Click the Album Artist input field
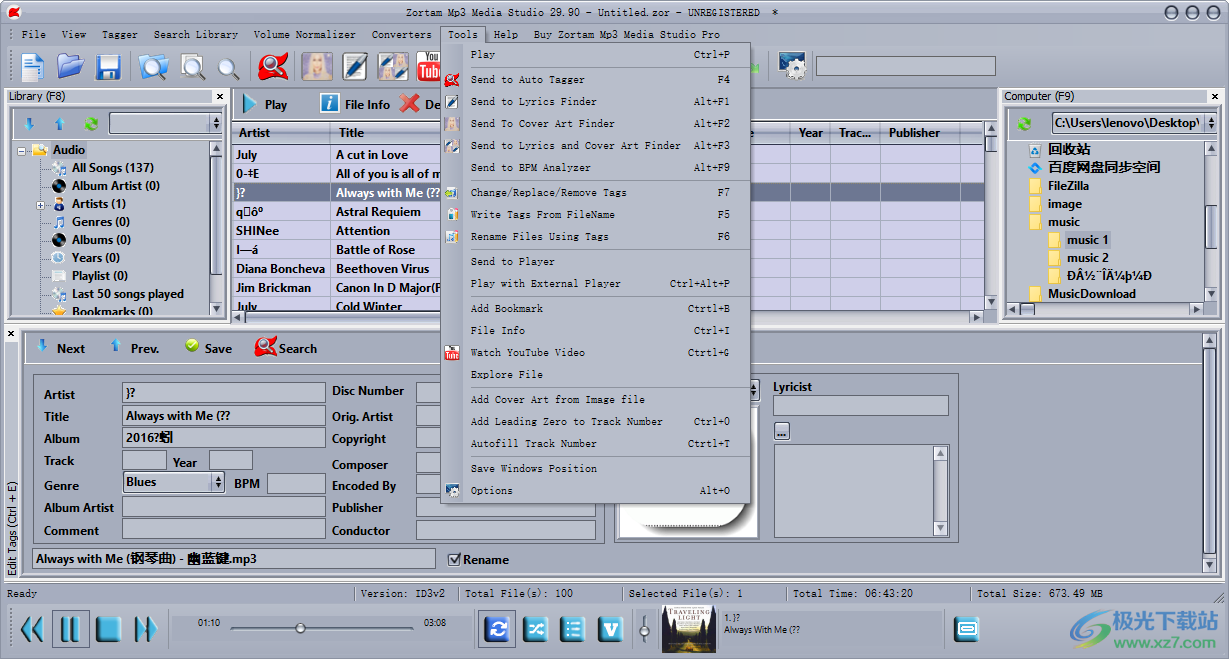The height and width of the screenshot is (659, 1229). [224, 507]
